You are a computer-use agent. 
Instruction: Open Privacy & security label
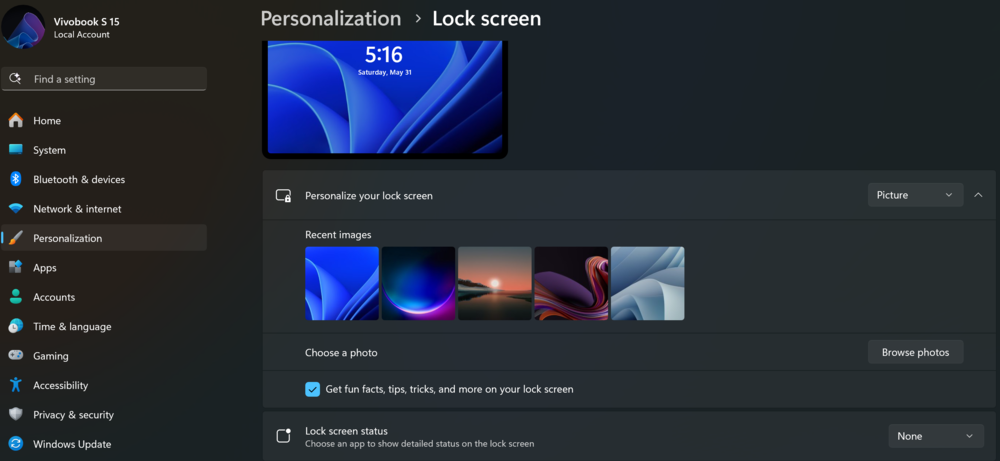click(x=73, y=414)
